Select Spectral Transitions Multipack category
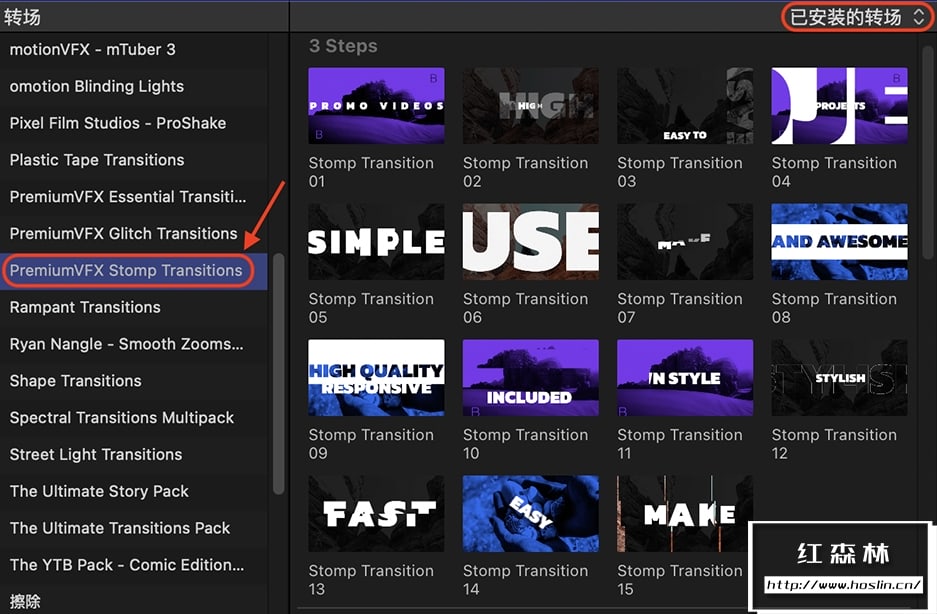This screenshot has height=614, width=937. click(134, 418)
